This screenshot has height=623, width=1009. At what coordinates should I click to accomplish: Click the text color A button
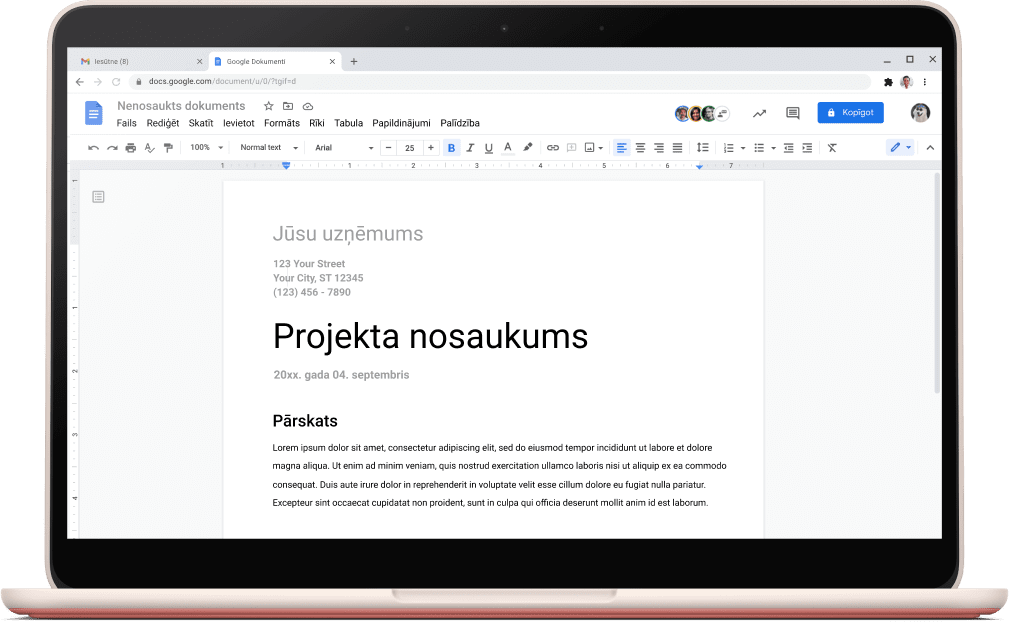[508, 148]
